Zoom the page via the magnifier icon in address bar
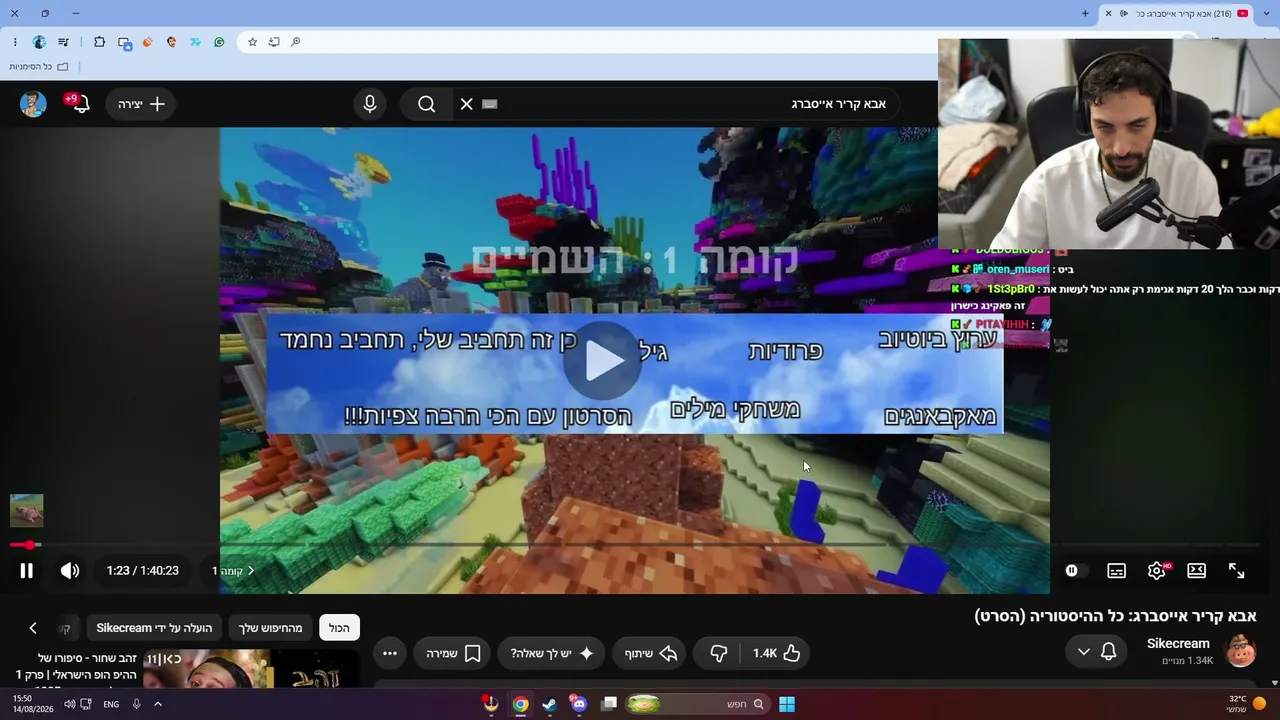 (296, 42)
